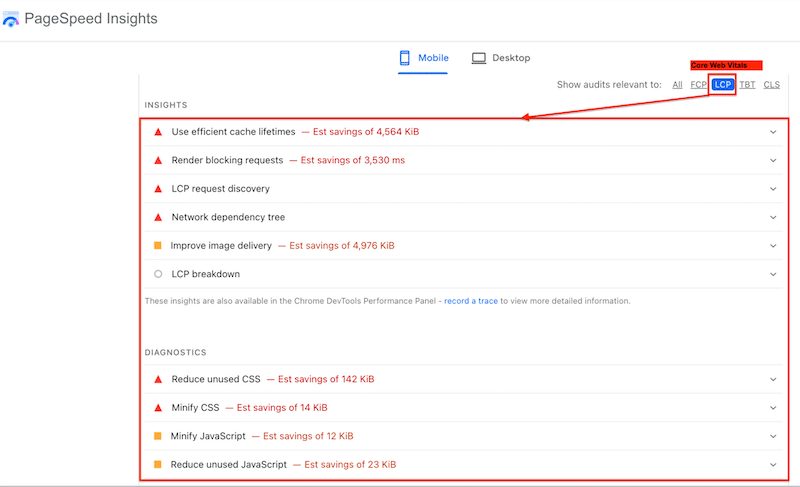Click Network dependency tree title

(x=228, y=217)
